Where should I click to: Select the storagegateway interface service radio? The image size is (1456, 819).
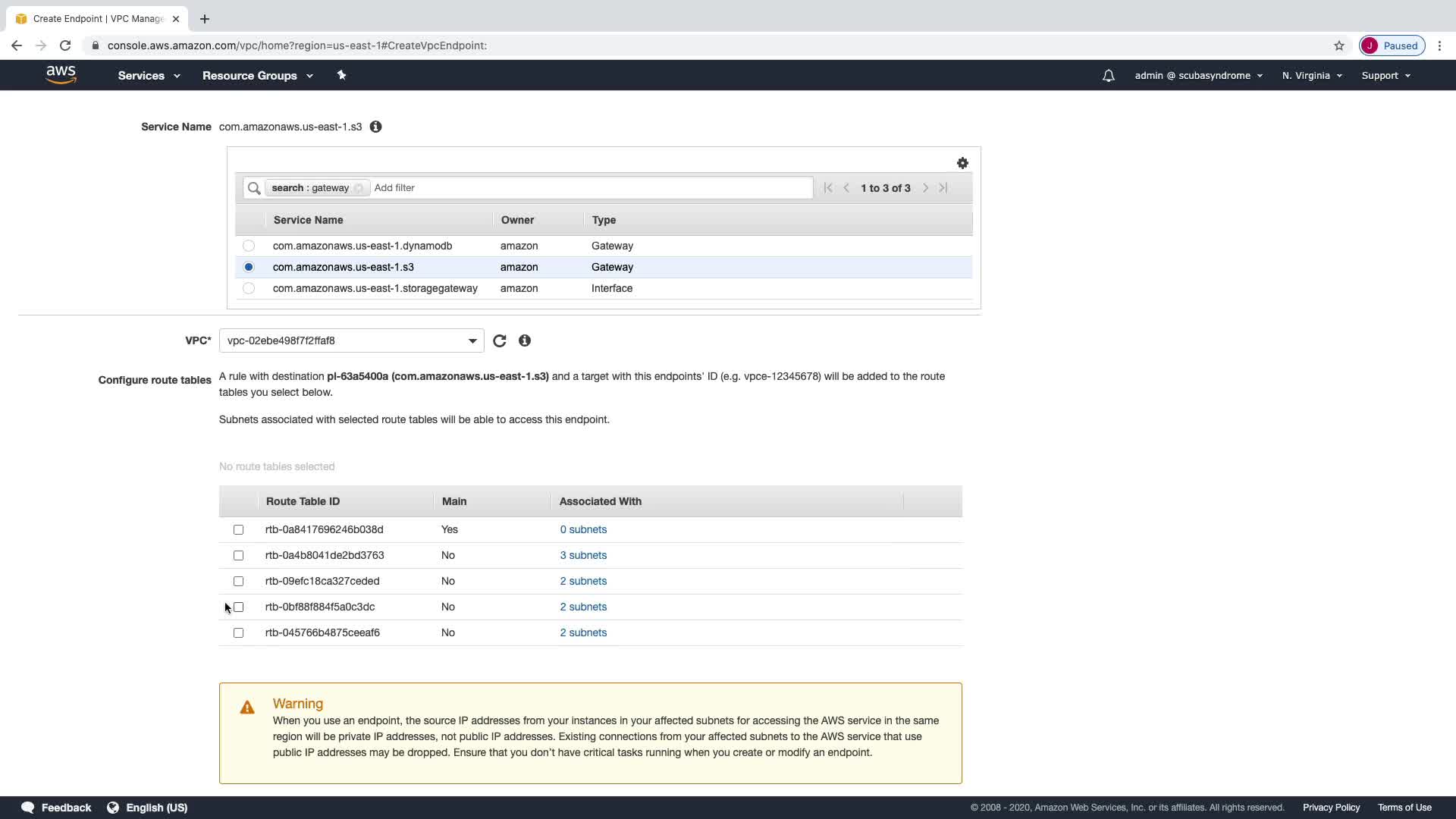point(249,288)
